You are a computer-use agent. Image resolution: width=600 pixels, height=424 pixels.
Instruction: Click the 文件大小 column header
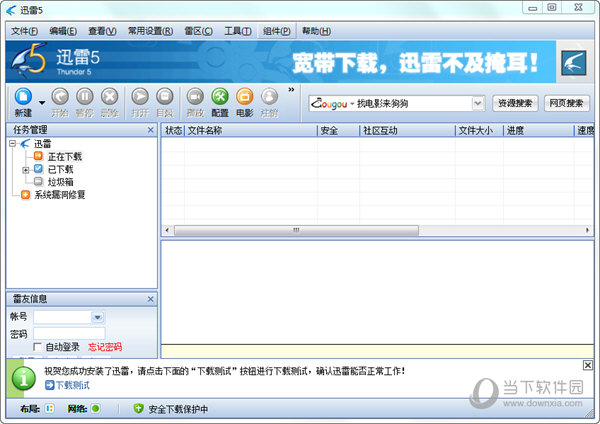pos(479,130)
